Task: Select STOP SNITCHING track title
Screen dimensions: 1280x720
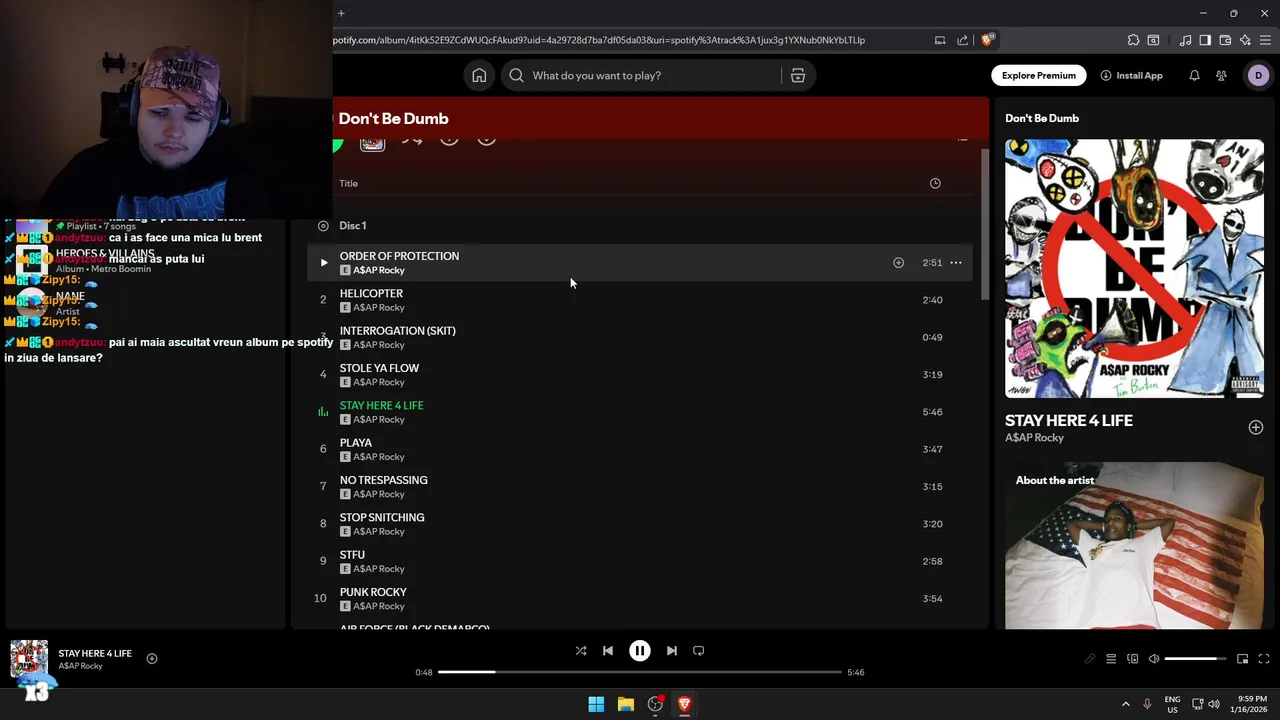Action: click(382, 517)
